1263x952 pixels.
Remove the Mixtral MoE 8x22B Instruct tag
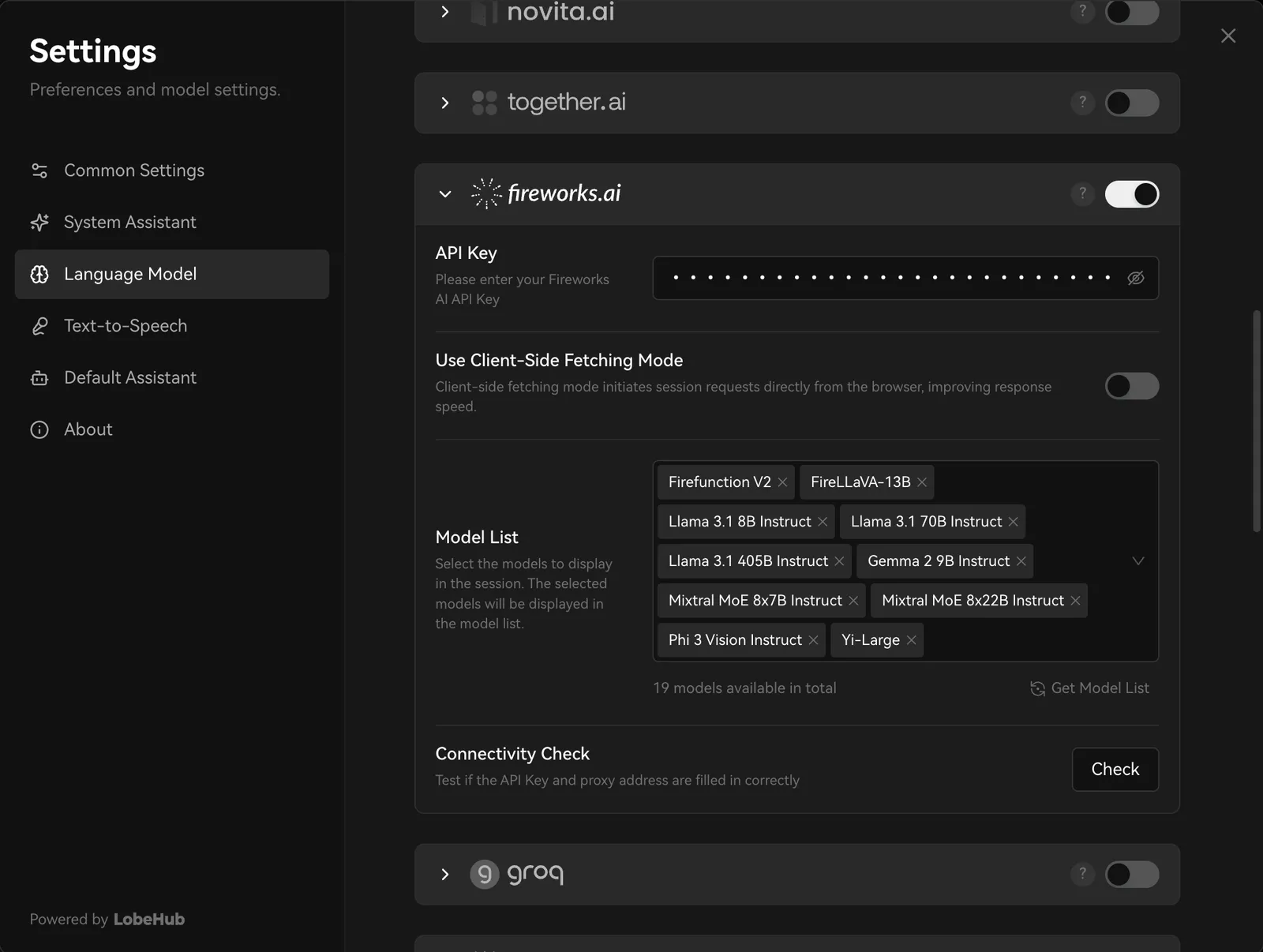[x=1075, y=601]
